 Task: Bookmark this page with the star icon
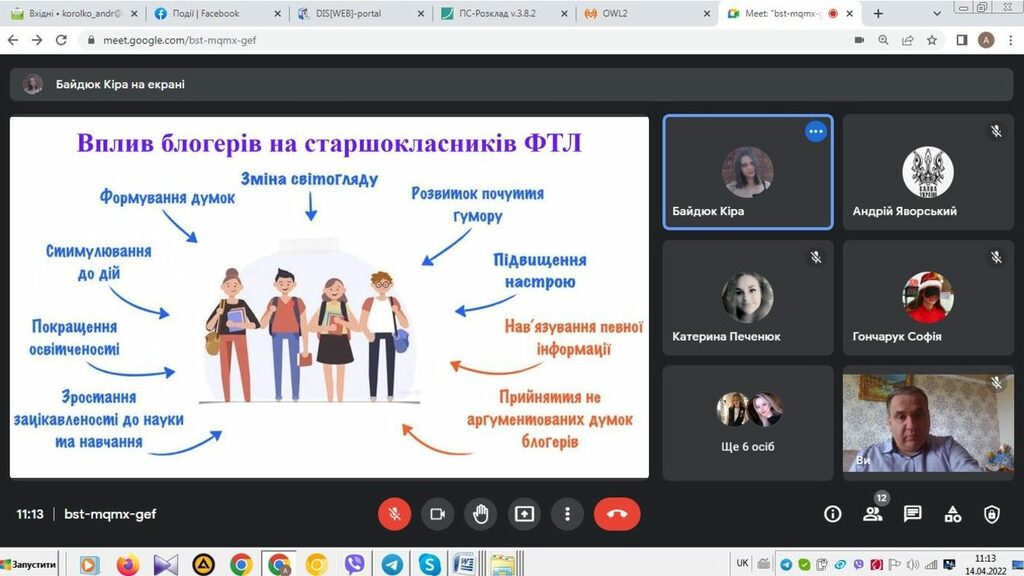tap(932, 40)
